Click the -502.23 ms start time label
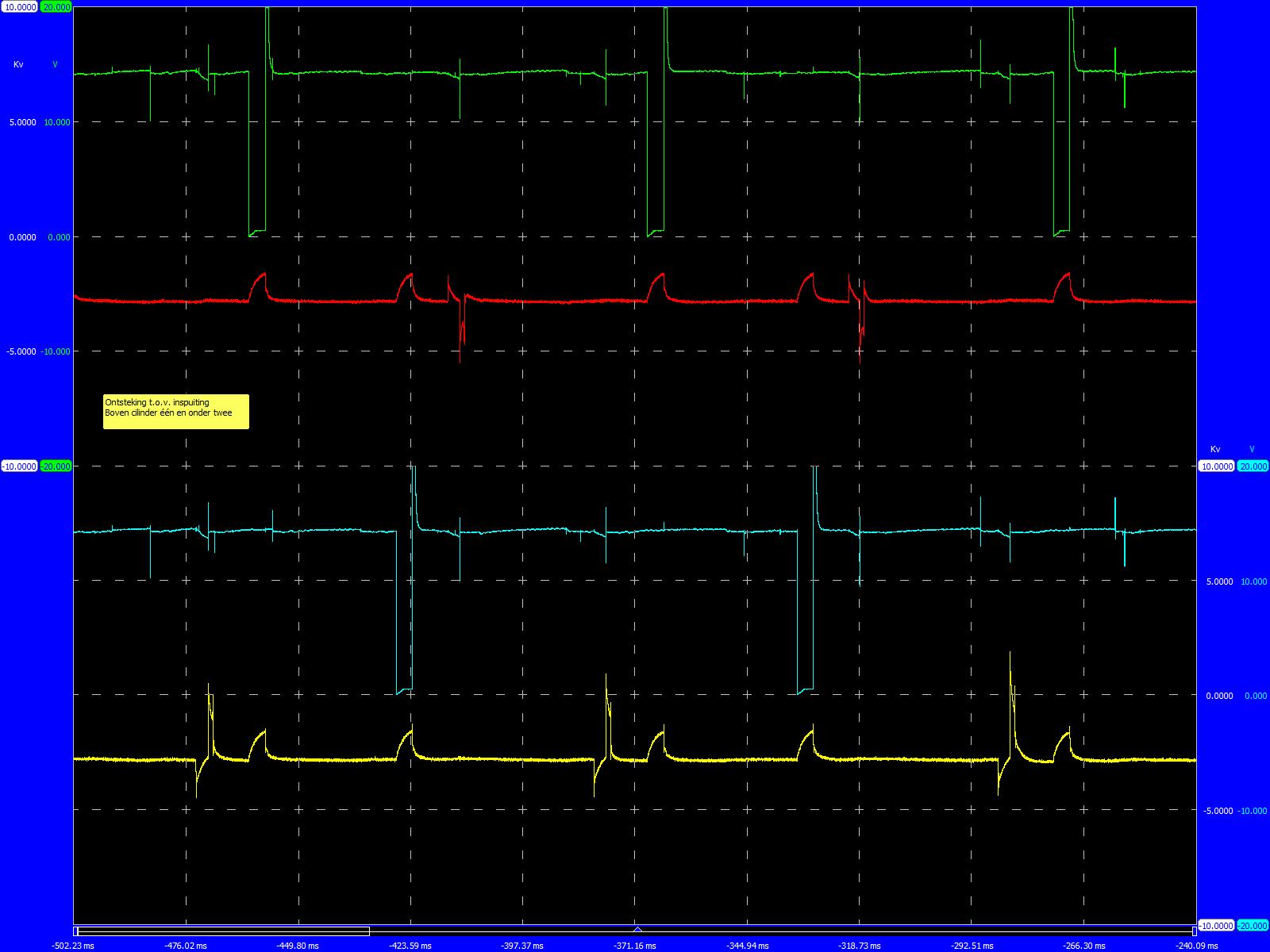 click(72, 946)
